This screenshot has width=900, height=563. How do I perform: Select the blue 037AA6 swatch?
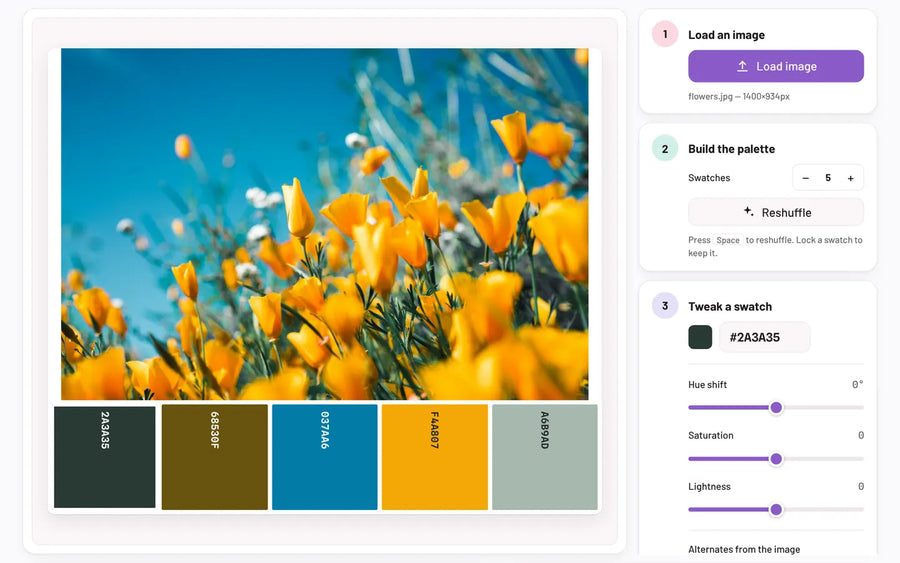pos(325,457)
